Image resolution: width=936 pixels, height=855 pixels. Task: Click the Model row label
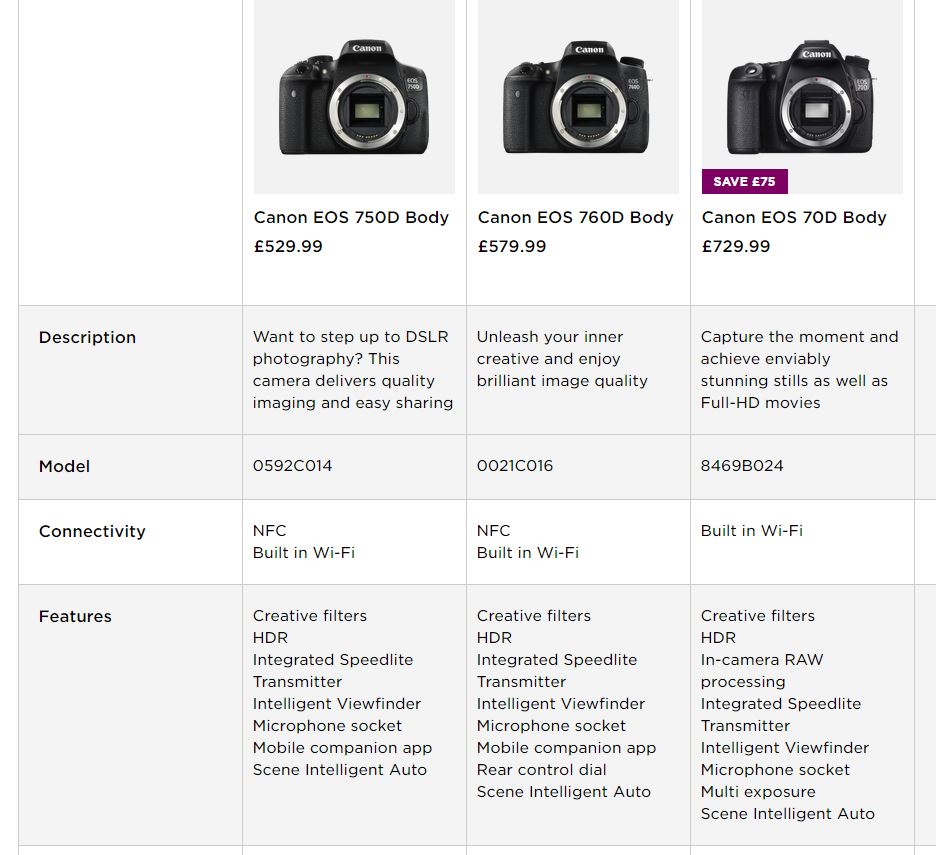click(x=64, y=466)
